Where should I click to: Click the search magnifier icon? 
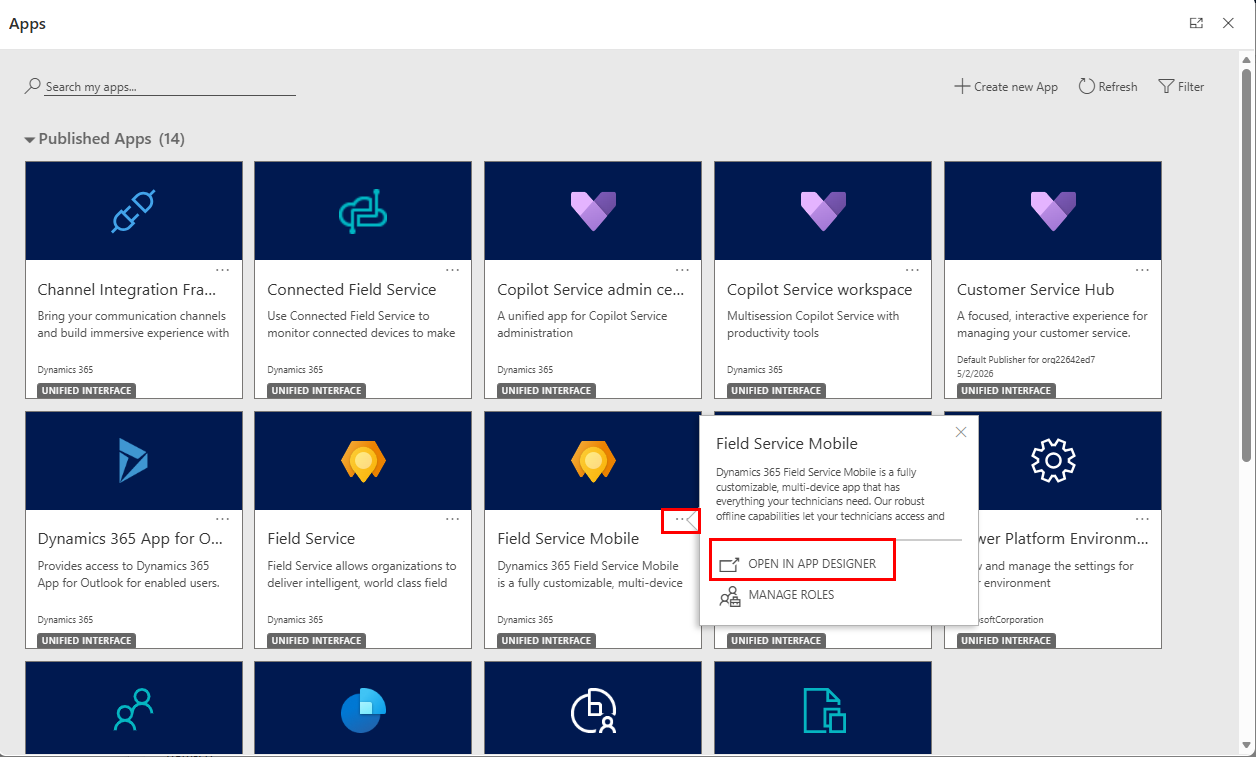pyautogui.click(x=33, y=86)
